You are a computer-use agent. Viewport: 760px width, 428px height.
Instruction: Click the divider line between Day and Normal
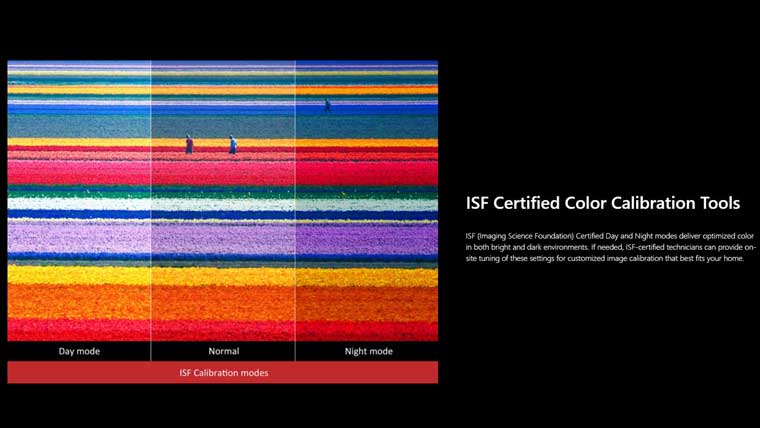point(151,200)
